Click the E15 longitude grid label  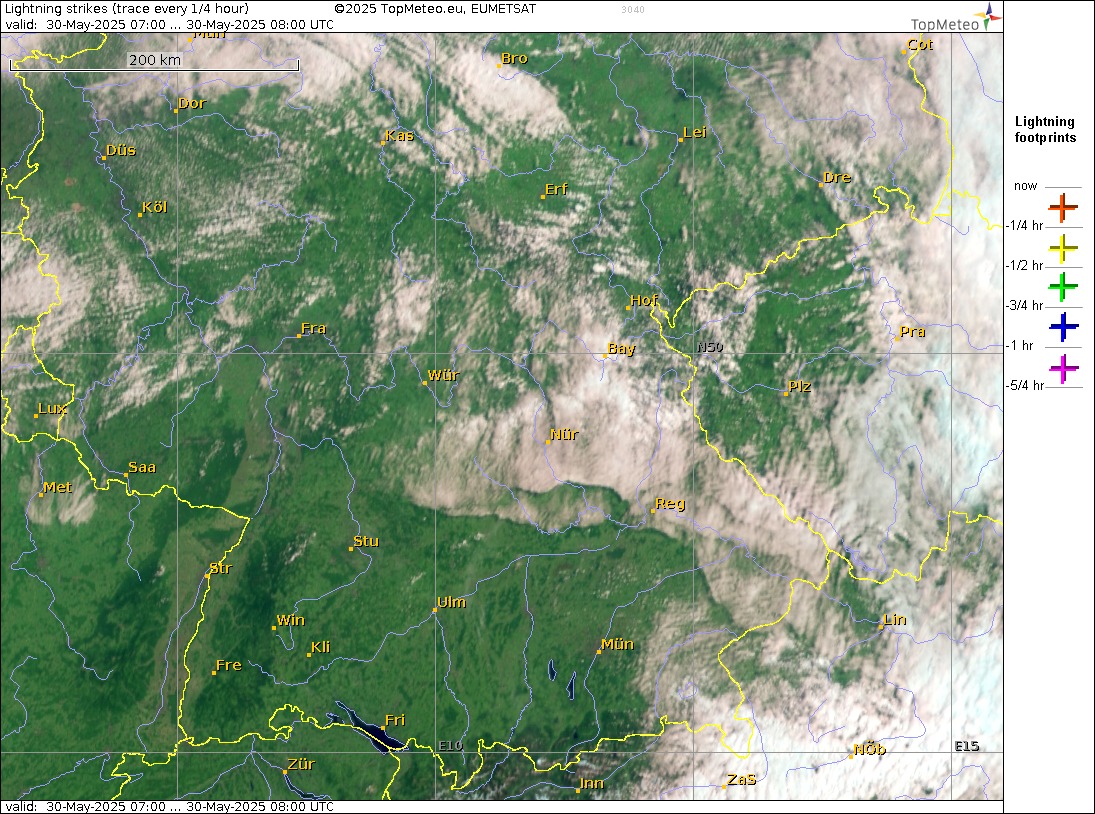click(x=967, y=746)
